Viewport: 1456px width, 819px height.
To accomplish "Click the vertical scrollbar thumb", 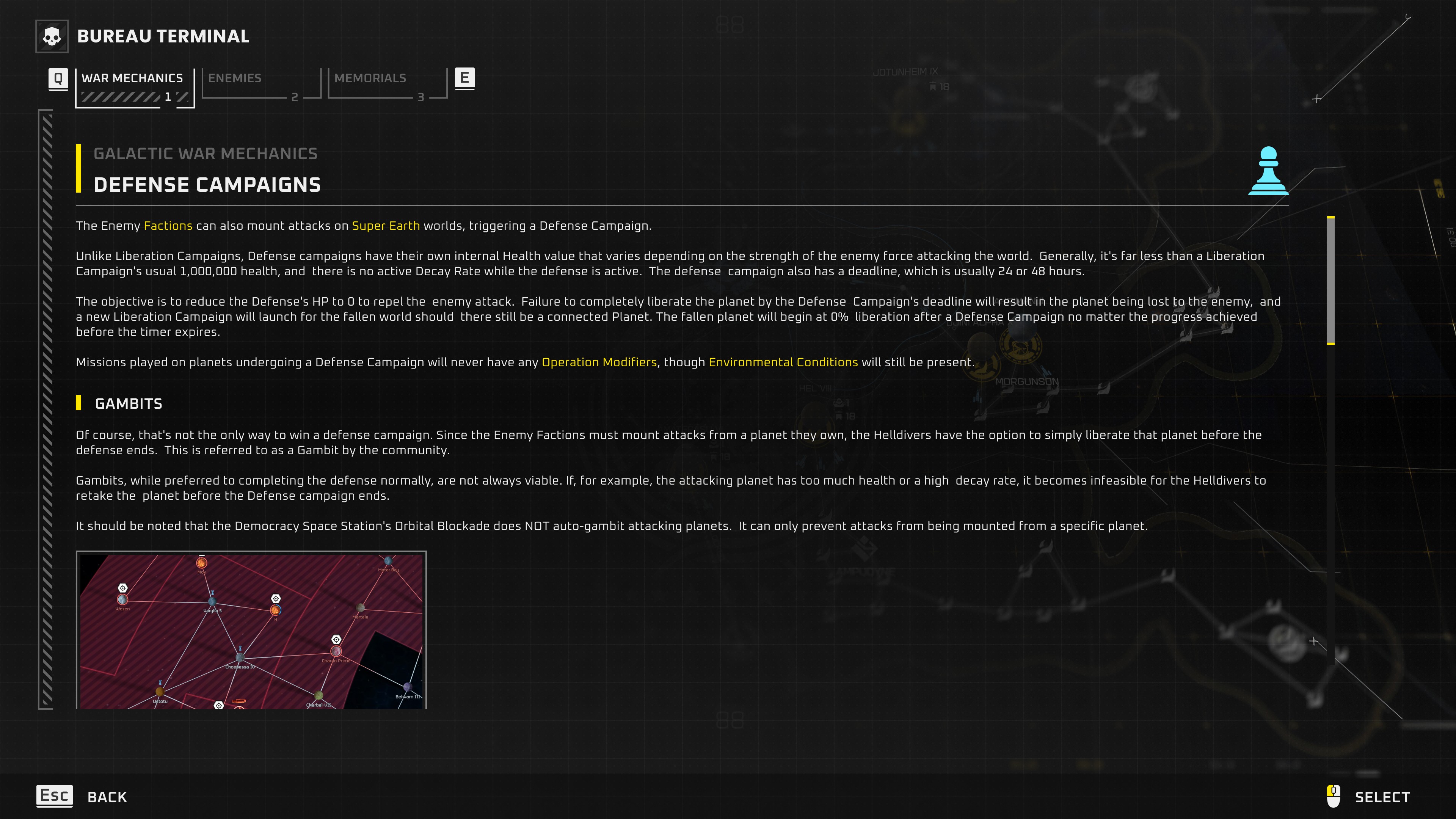I will coord(1330,280).
